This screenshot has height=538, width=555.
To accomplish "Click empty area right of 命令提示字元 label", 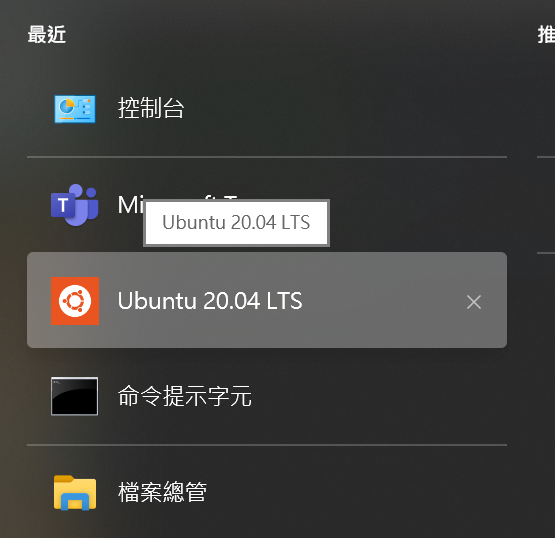I will (379, 396).
